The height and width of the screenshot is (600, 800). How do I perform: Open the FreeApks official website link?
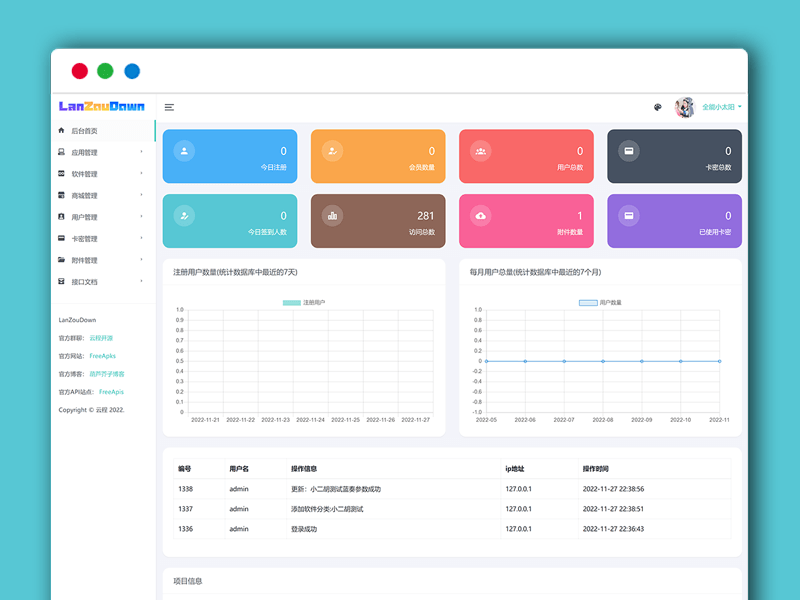[x=102, y=356]
